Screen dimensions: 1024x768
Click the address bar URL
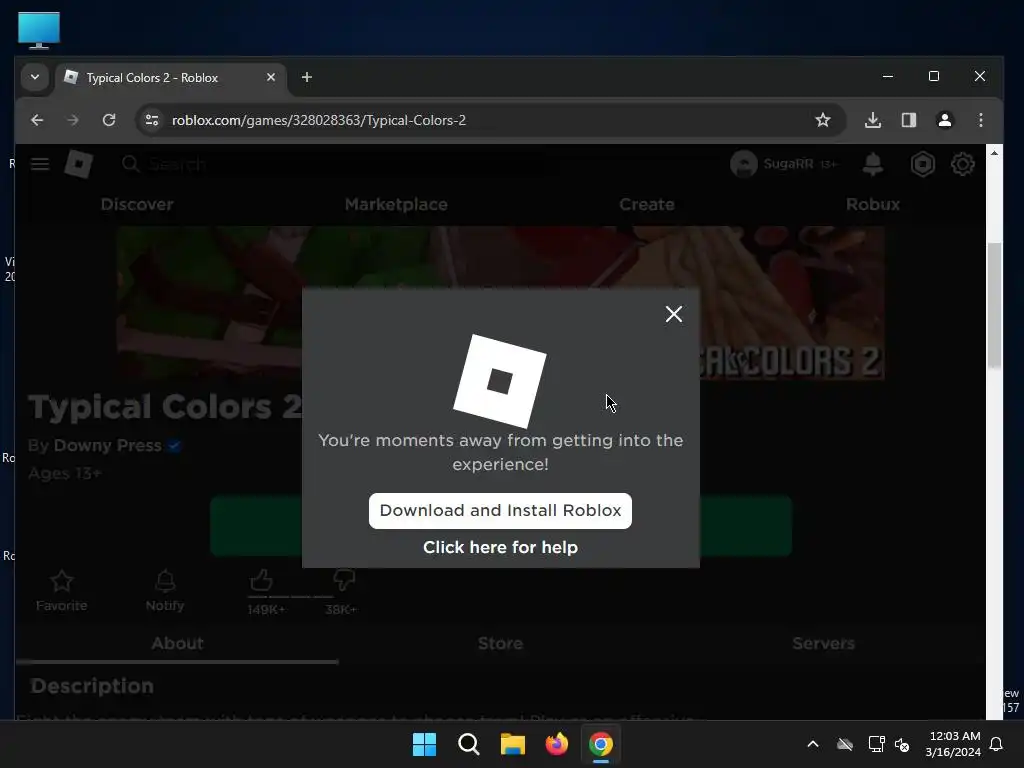tap(319, 120)
